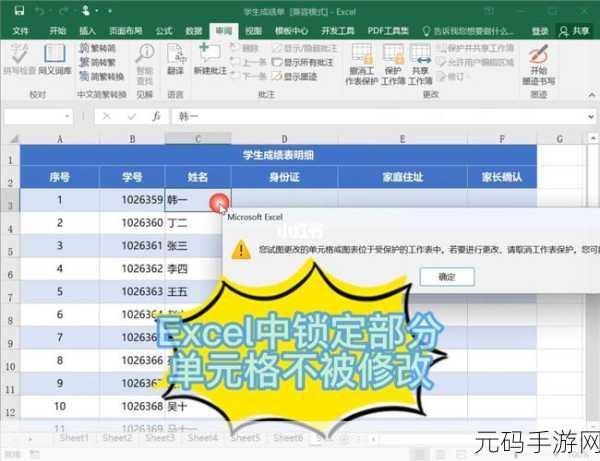The height and width of the screenshot is (461, 600).
Task: Click 确定 in the Microsoft Excel dialog
Action: (447, 277)
